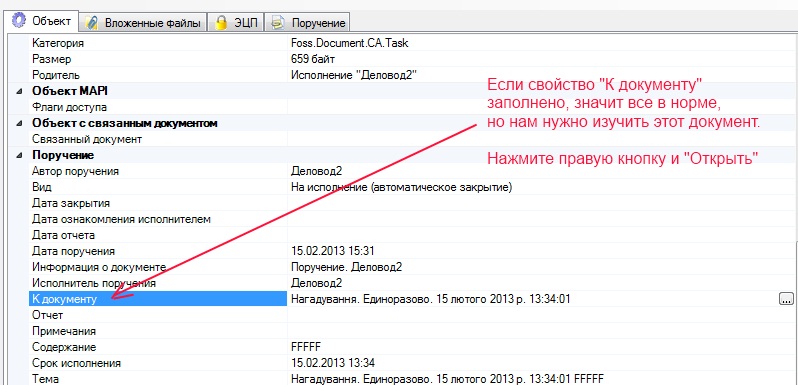Click the Тема value ending in FFFFF

[x=447, y=379]
